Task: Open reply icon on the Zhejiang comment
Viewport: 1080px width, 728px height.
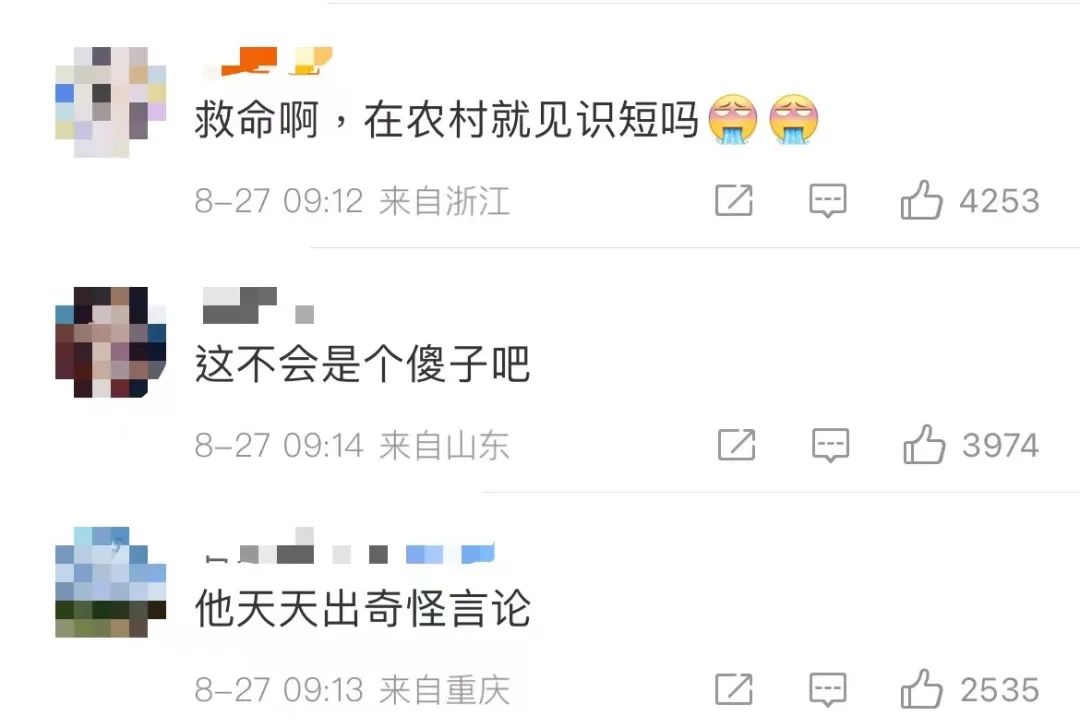Action: tap(827, 201)
